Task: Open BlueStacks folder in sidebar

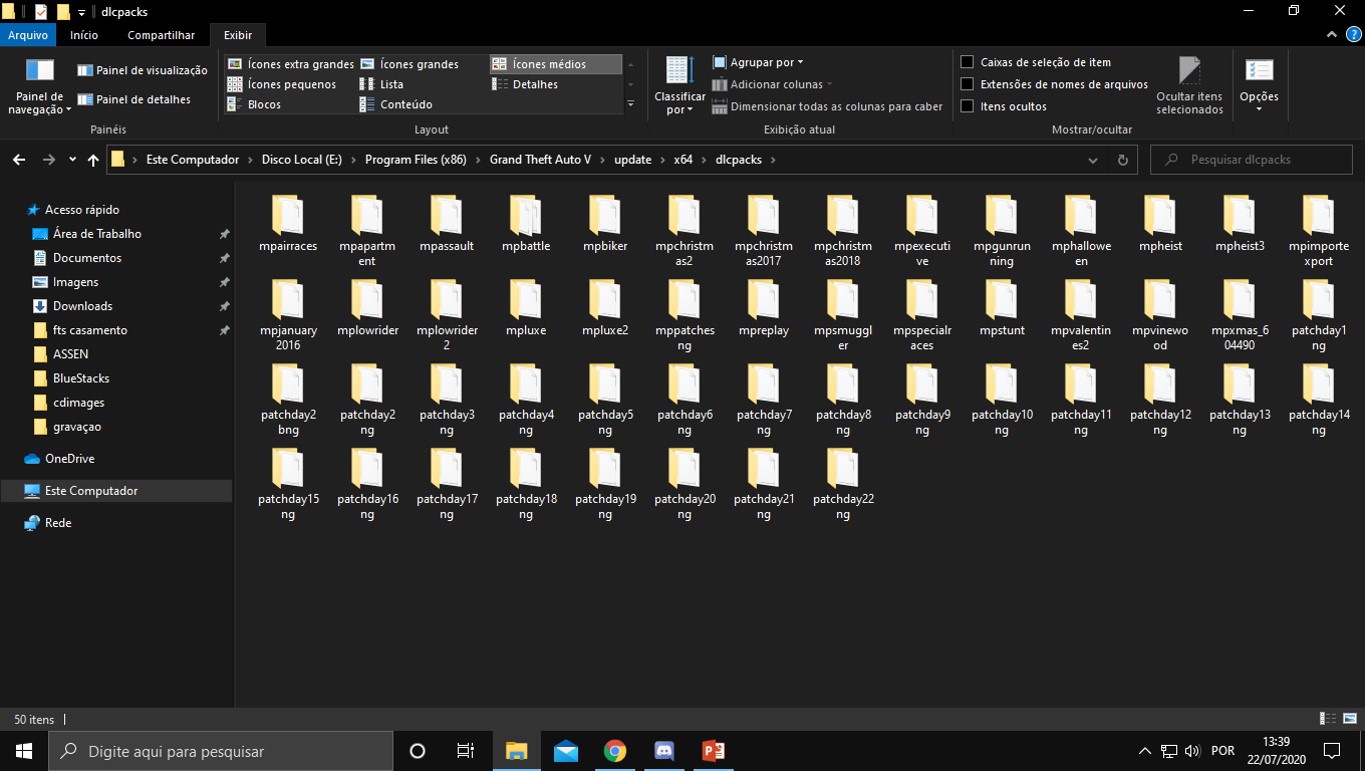Action: (81, 378)
